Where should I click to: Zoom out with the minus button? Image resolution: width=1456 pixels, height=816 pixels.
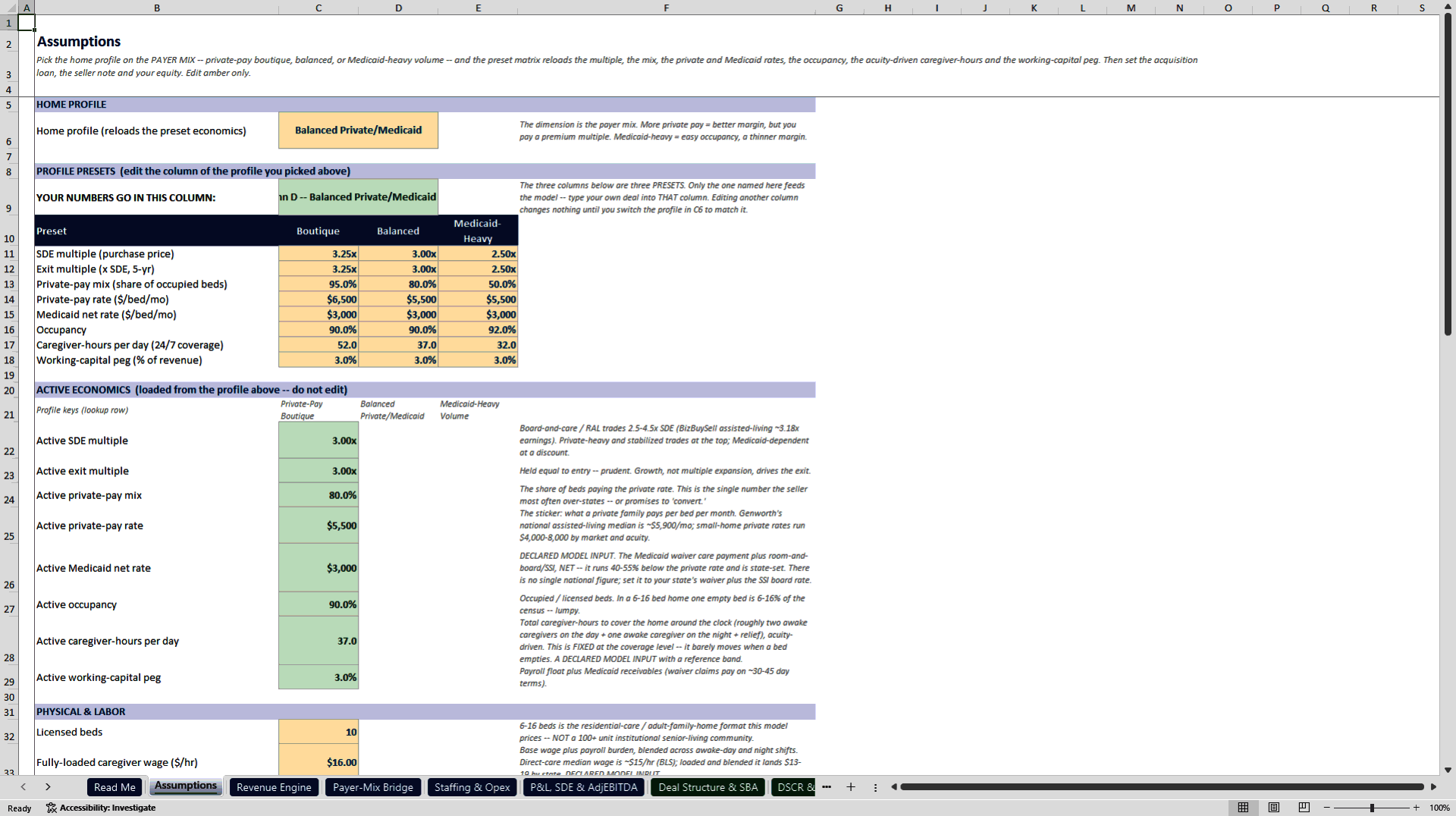click(x=1327, y=808)
